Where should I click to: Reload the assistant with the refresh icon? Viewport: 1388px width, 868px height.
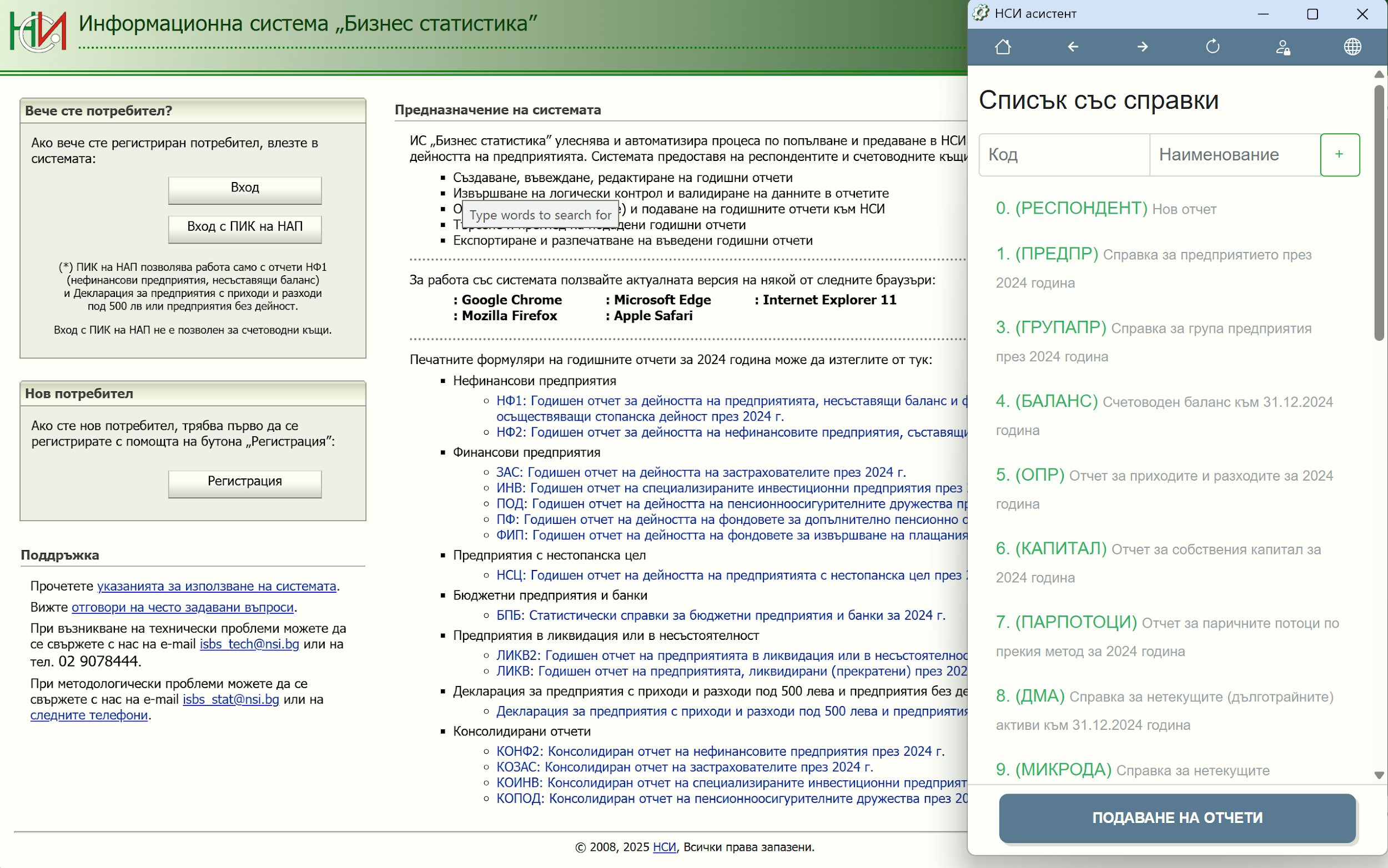click(1212, 47)
